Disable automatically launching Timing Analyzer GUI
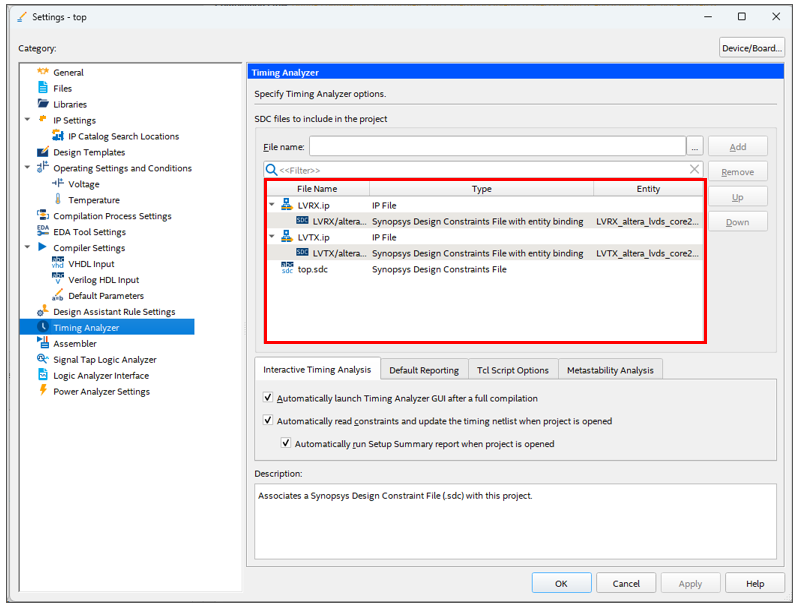797x607 pixels. pos(267,398)
